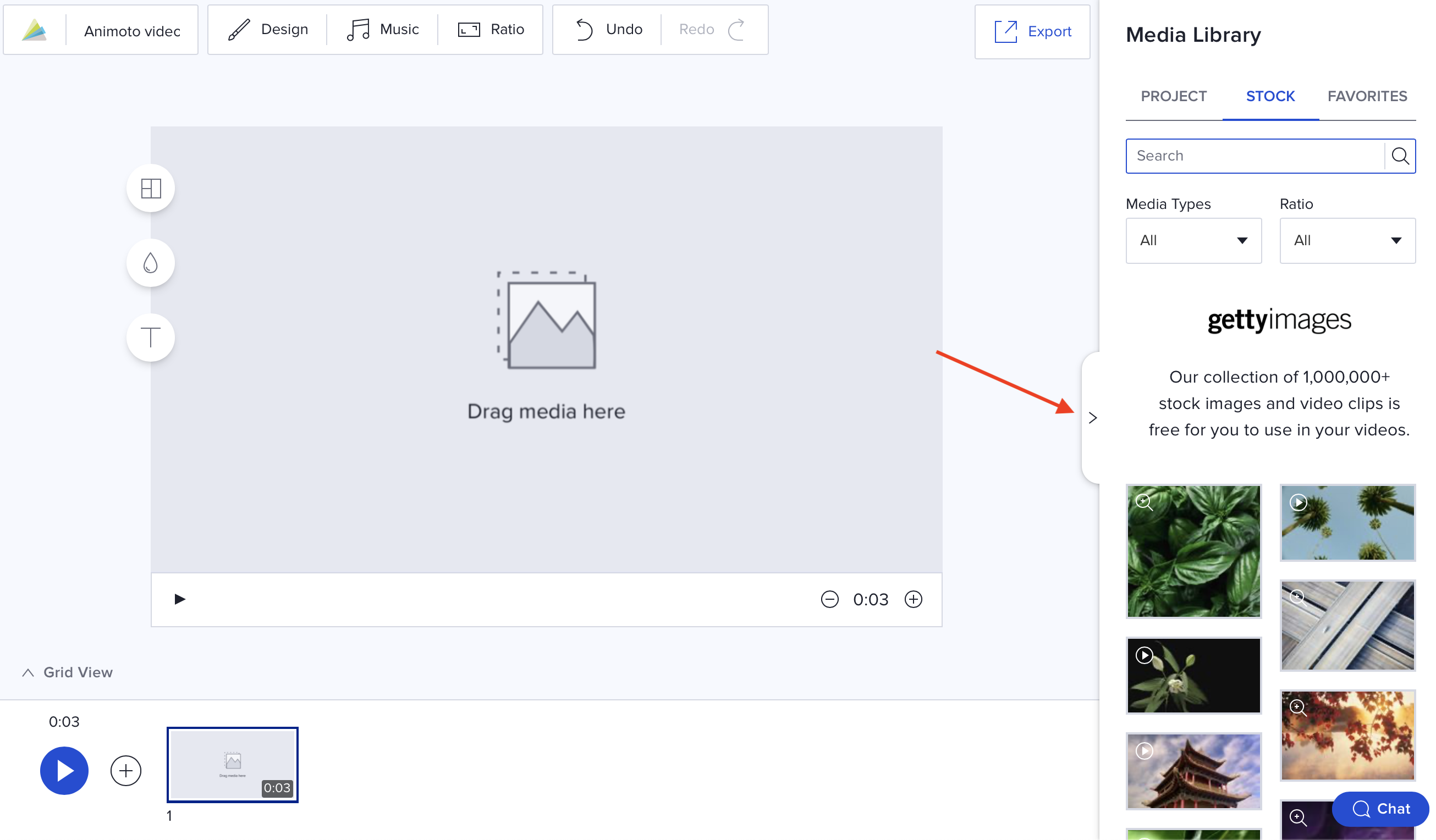Click play button in timeline
This screenshot has width=1436, height=840.
tap(63, 770)
